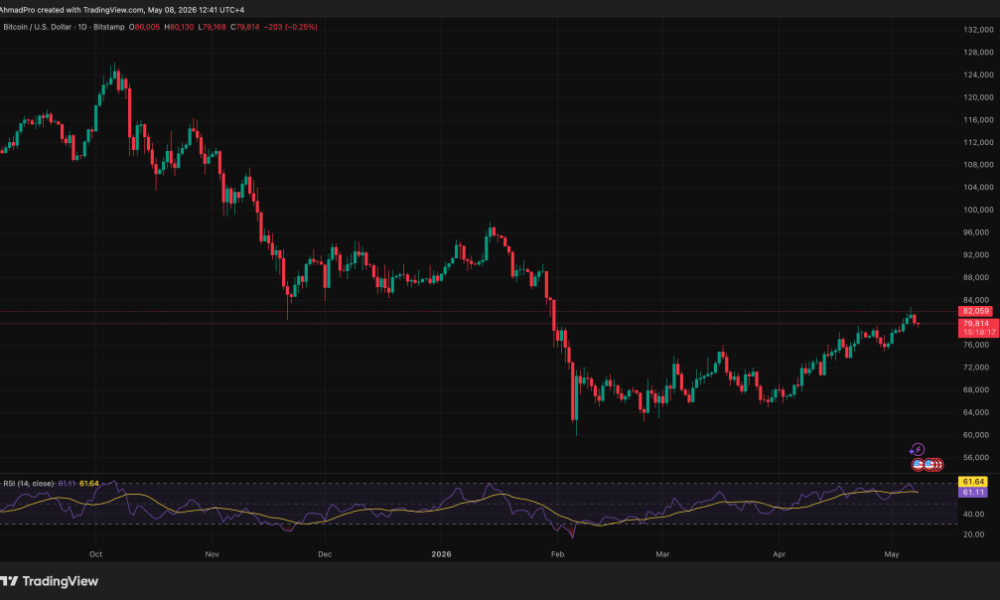1000x600 pixels.
Task: Click the low value L79,168 in legend
Action: pyautogui.click(x=212, y=27)
